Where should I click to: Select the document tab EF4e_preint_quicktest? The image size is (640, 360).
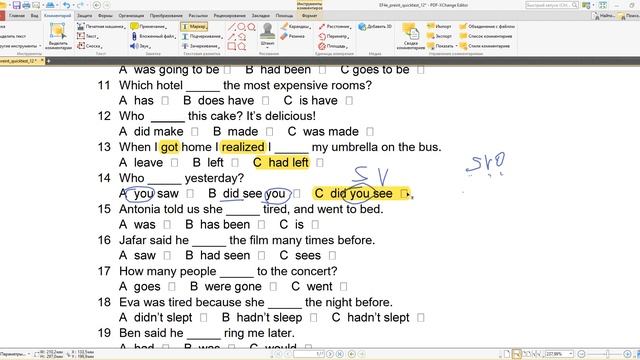point(20,61)
